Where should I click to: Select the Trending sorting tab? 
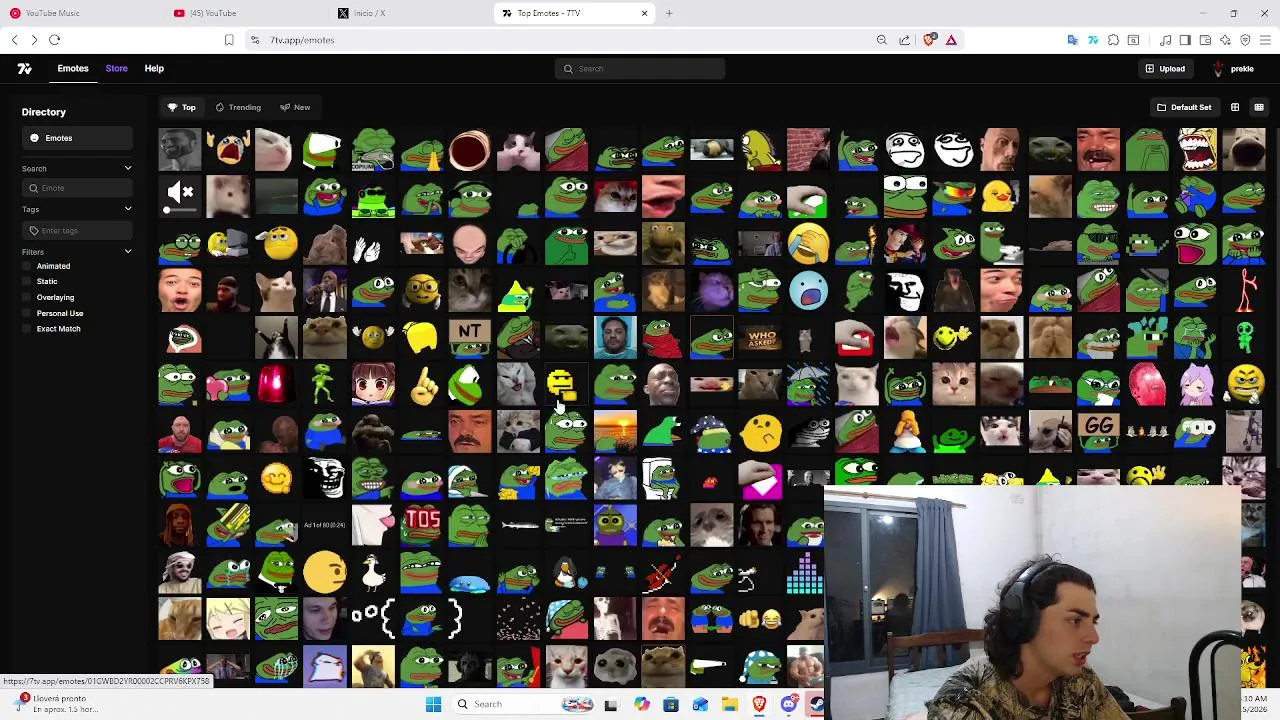(238, 107)
